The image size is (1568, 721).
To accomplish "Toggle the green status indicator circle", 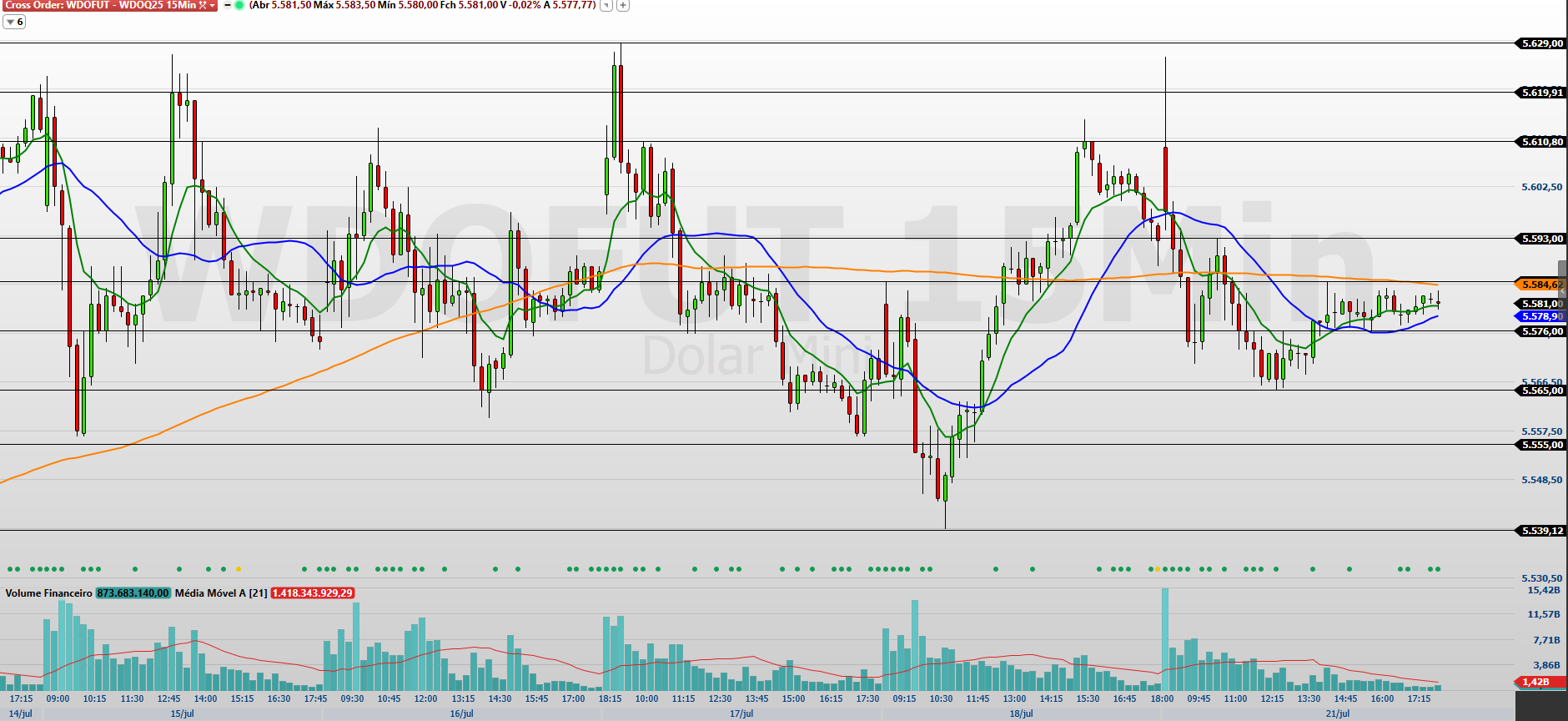I will point(239,5).
